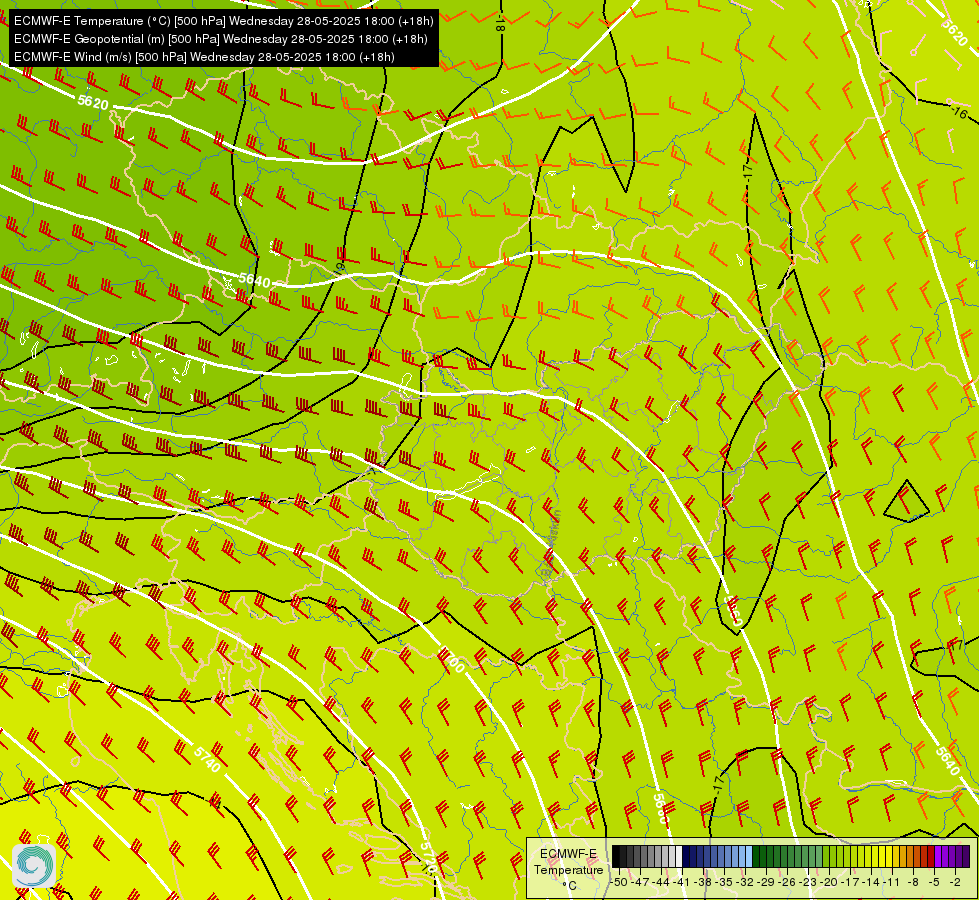The height and width of the screenshot is (900, 979).
Task: Click the -23 legend scale value
Action: click(x=808, y=882)
